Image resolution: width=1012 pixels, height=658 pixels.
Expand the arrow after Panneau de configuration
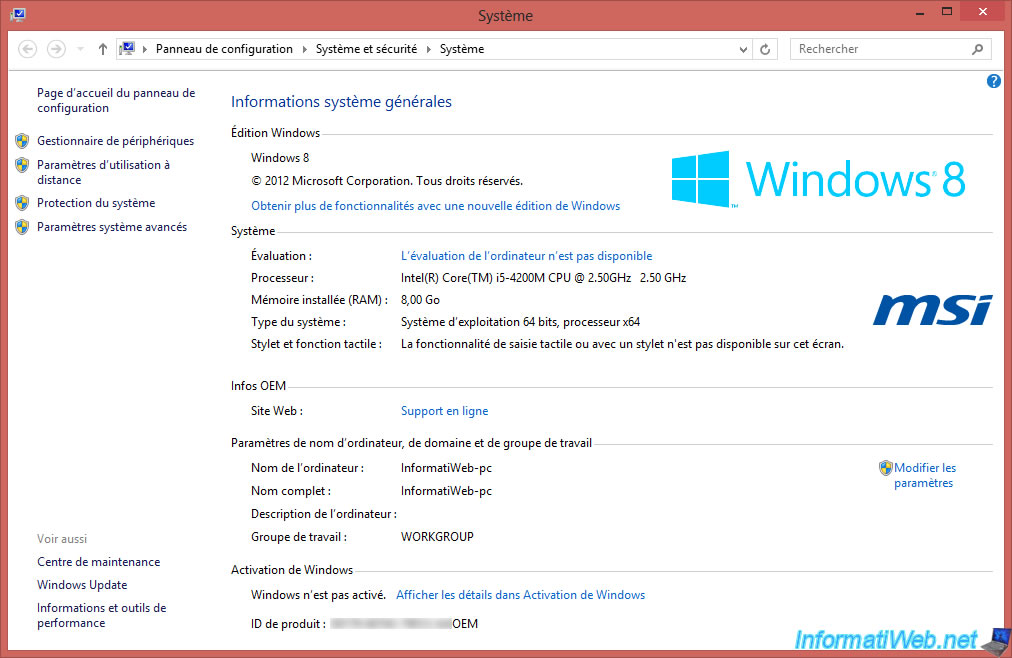tap(305, 49)
